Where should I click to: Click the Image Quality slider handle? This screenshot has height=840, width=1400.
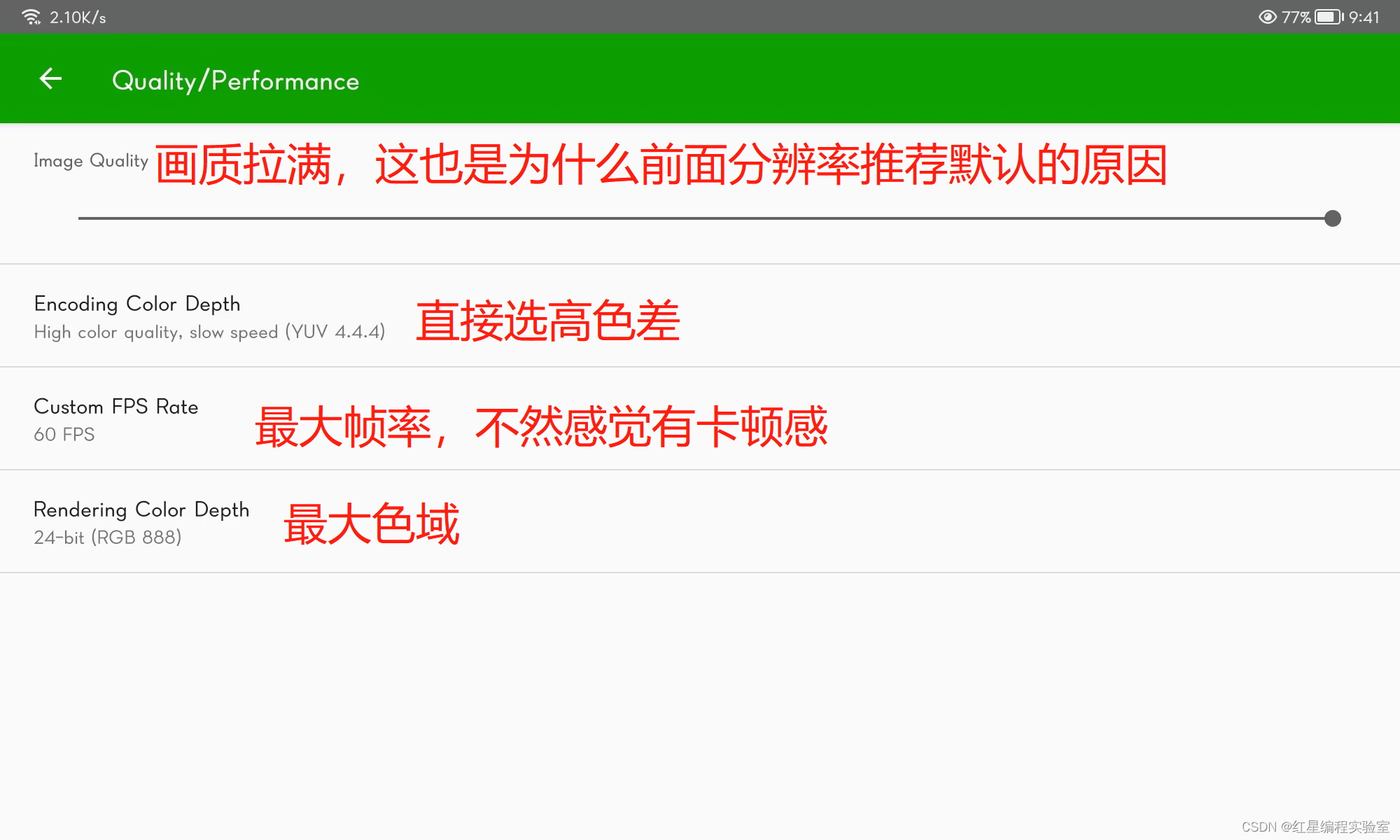1332,218
